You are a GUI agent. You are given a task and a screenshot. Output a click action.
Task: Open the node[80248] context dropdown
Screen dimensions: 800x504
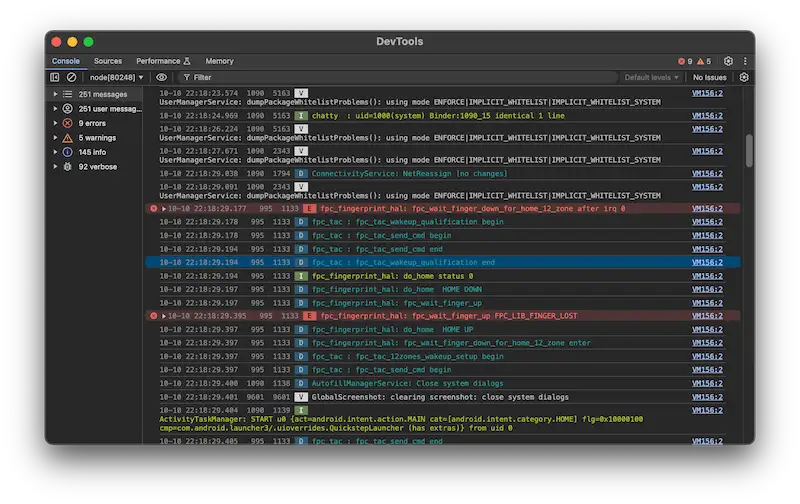117,77
